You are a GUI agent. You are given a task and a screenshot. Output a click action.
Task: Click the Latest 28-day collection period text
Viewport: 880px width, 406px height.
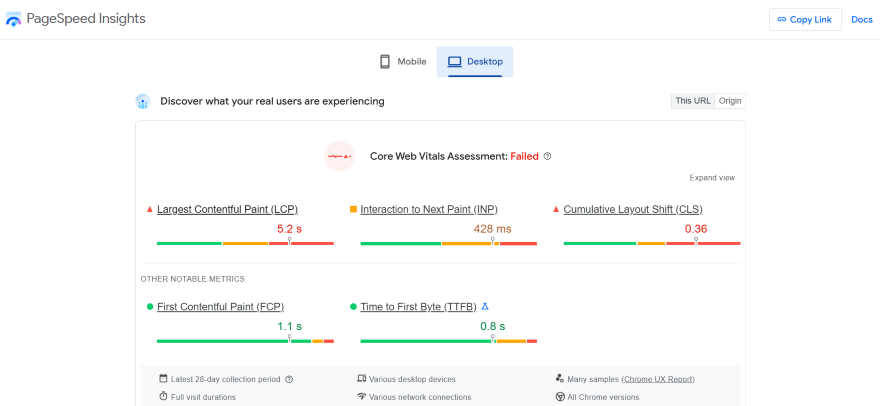tap(226, 379)
